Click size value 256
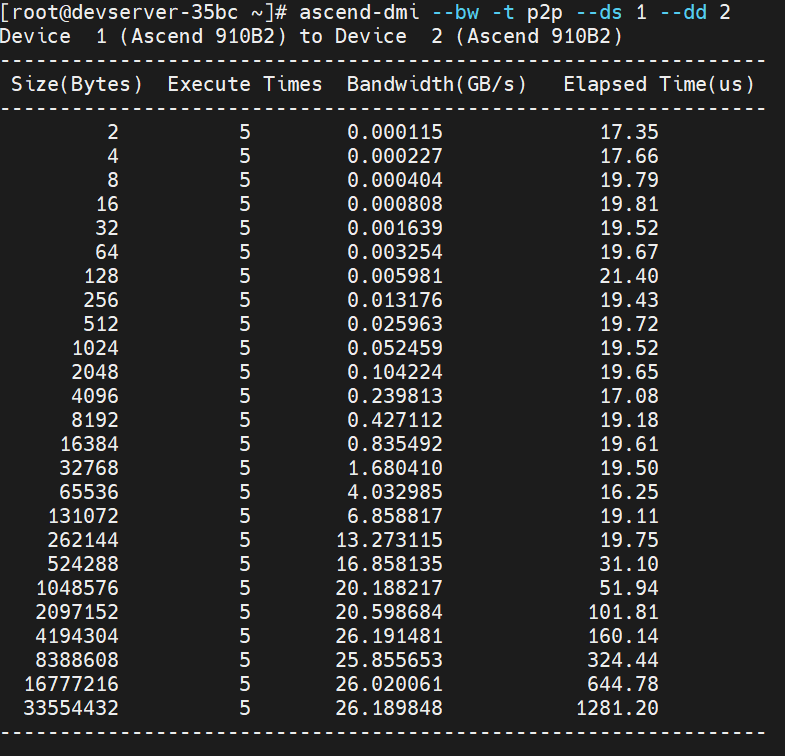Viewport: 785px width, 756px height. pos(101,300)
